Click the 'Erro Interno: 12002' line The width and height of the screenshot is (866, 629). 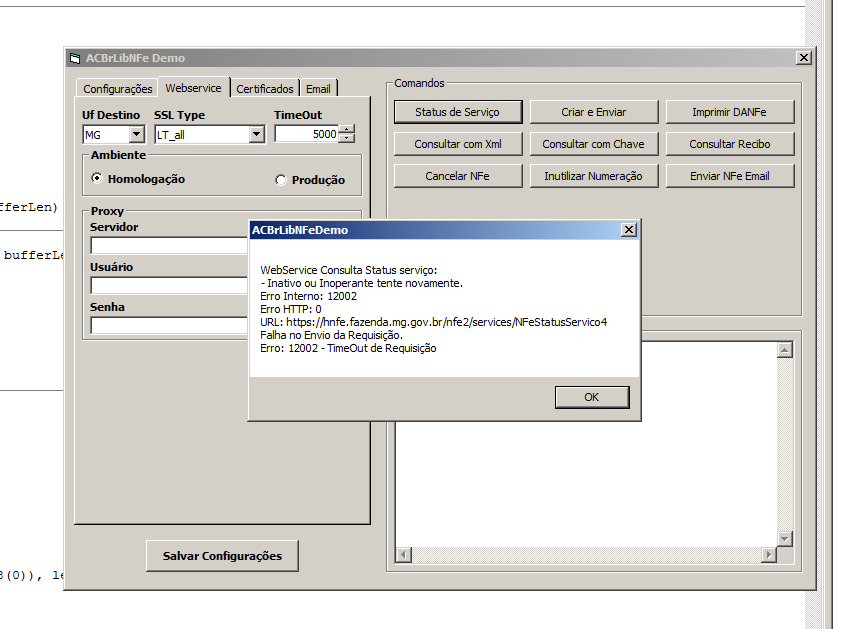309,296
